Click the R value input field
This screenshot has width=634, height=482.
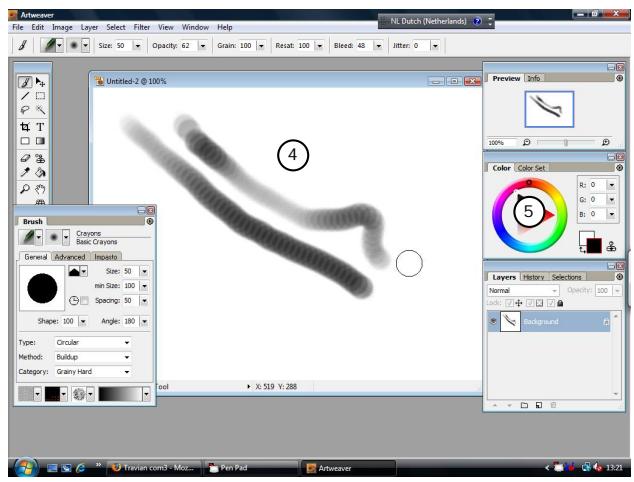597,185
